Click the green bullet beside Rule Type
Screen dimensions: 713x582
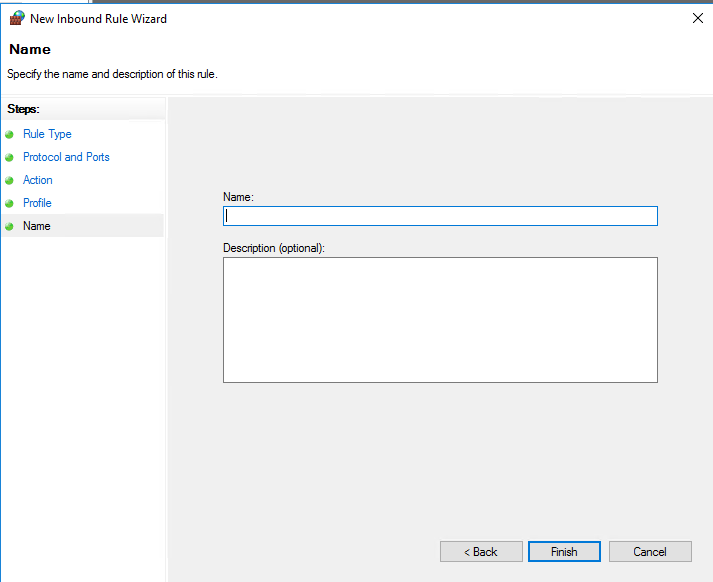tap(10, 135)
